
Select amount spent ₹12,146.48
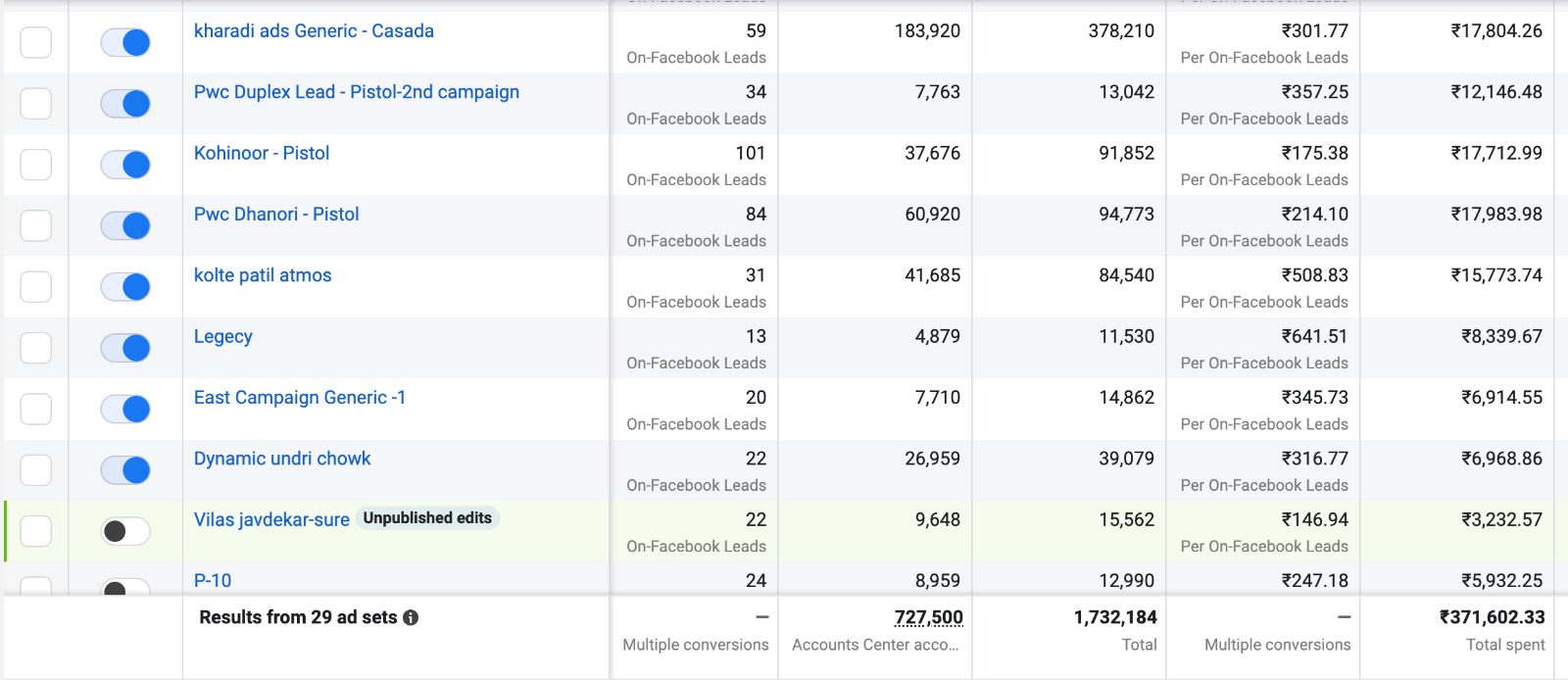click(1496, 92)
